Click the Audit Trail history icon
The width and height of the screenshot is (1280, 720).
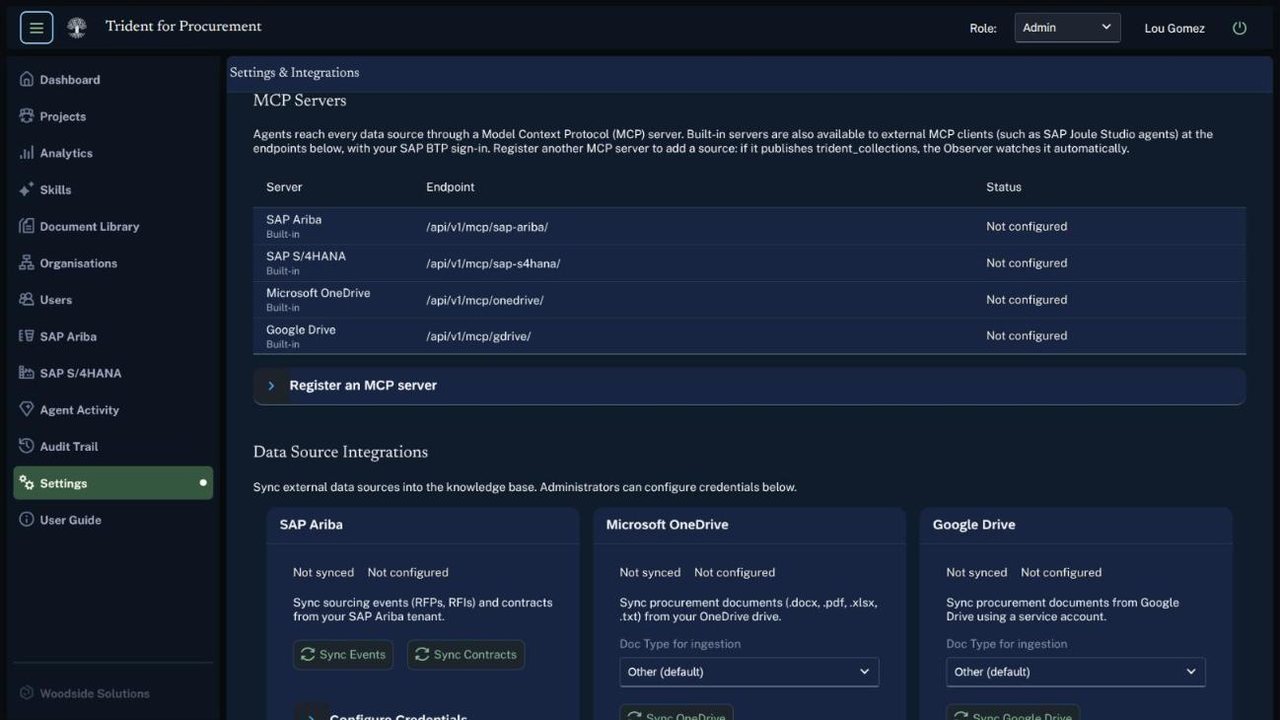pyautogui.click(x=27, y=446)
